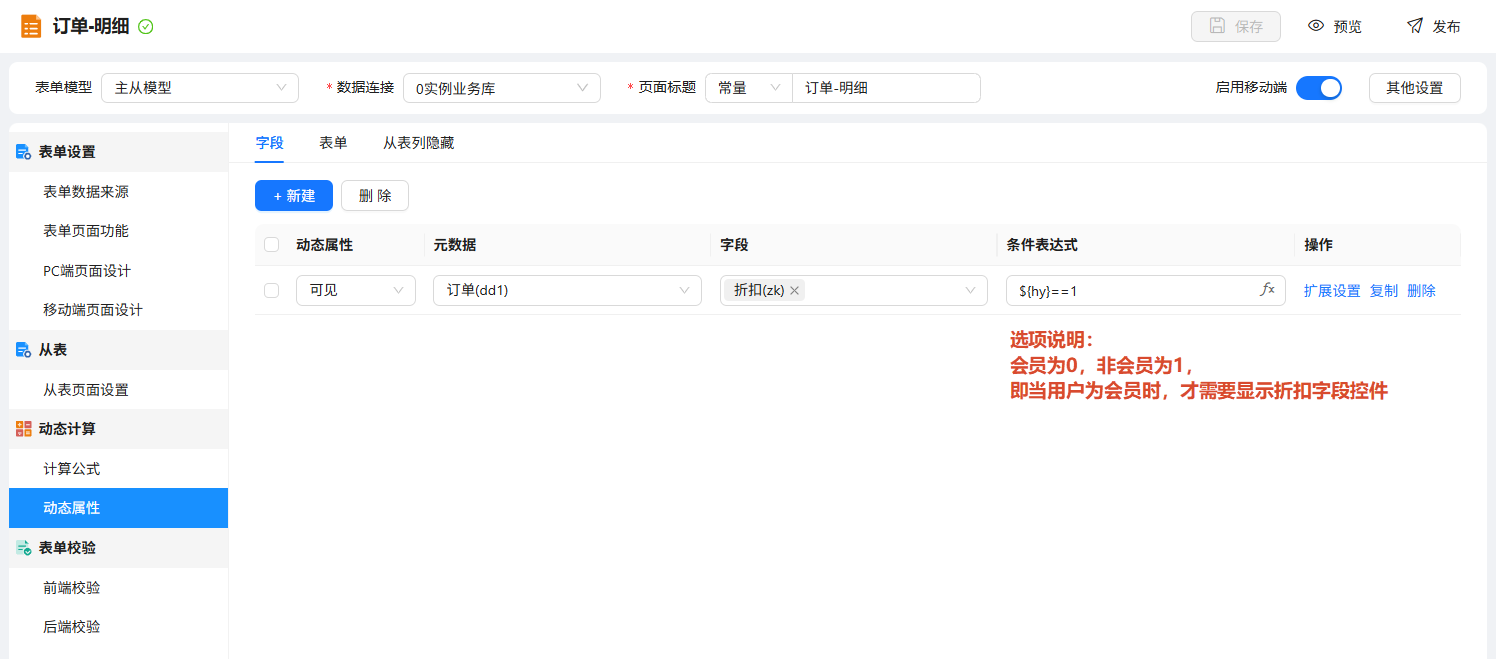Open the 数据连接 dropdown showing 0实例业务库

(x=502, y=88)
